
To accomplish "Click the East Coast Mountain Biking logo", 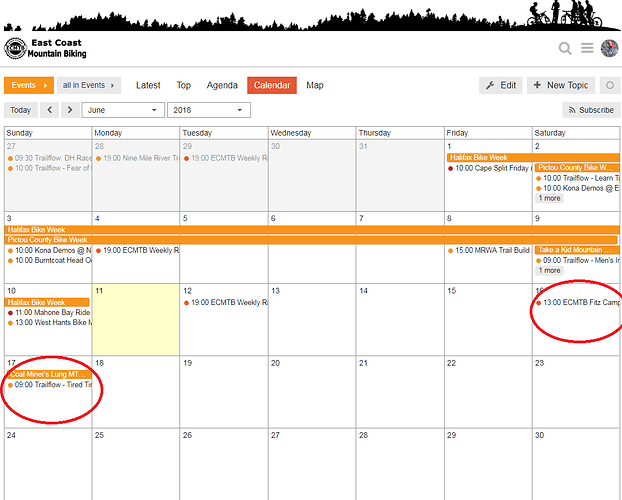I will click(x=45, y=48).
